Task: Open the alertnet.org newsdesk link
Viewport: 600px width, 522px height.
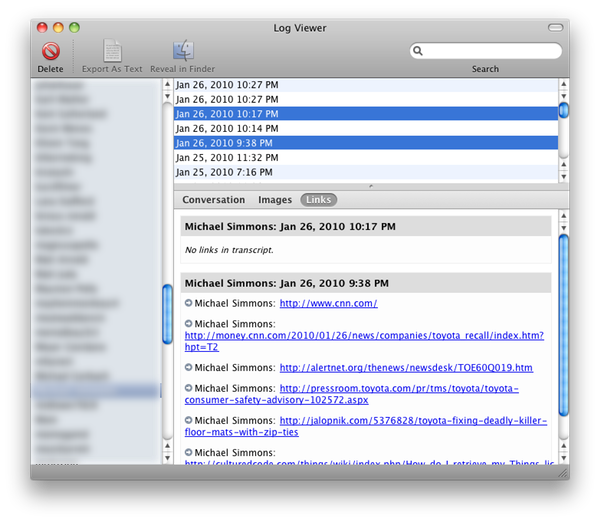Action: point(405,368)
